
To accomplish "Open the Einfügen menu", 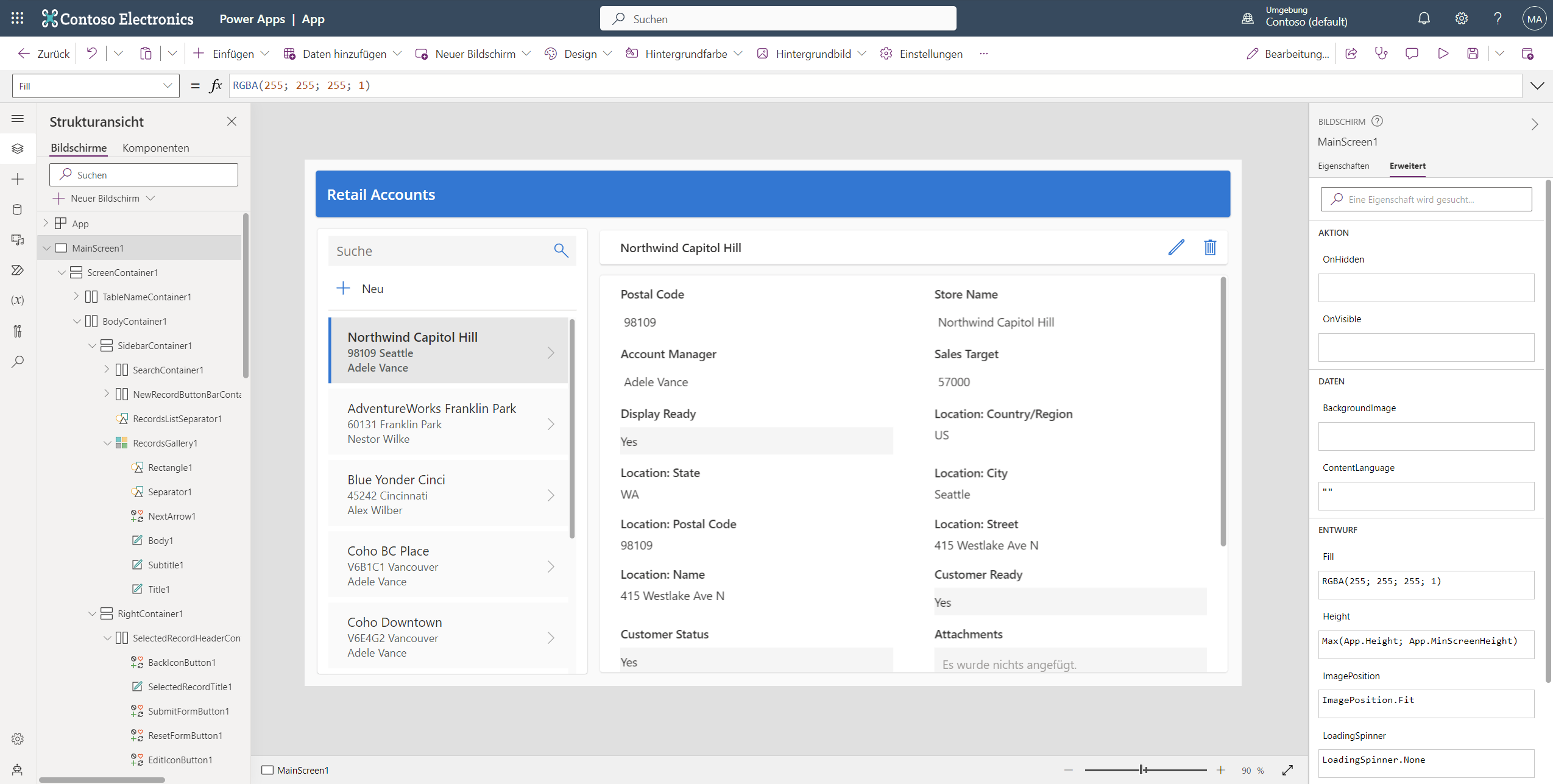I will pyautogui.click(x=231, y=54).
